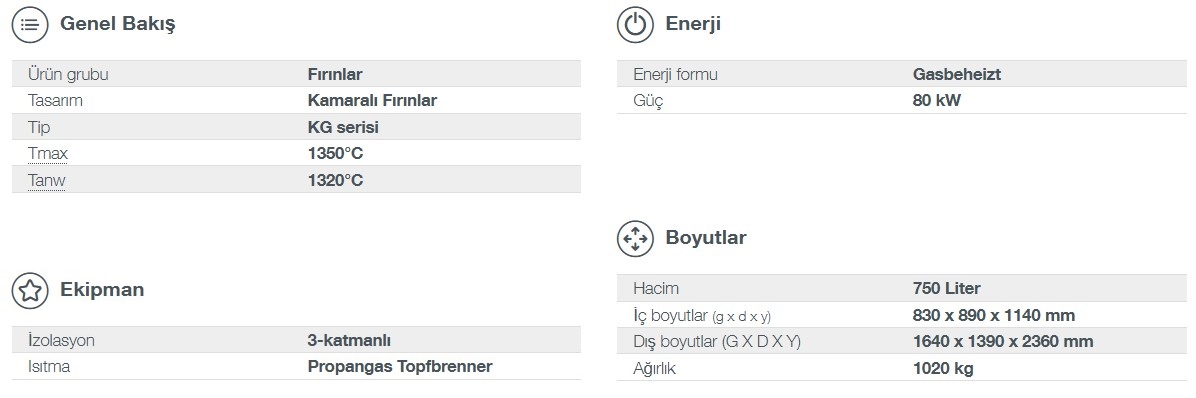Click the 1640 x 1390 x 2360 mm value
The height and width of the screenshot is (398, 1196).
[x=1003, y=342]
